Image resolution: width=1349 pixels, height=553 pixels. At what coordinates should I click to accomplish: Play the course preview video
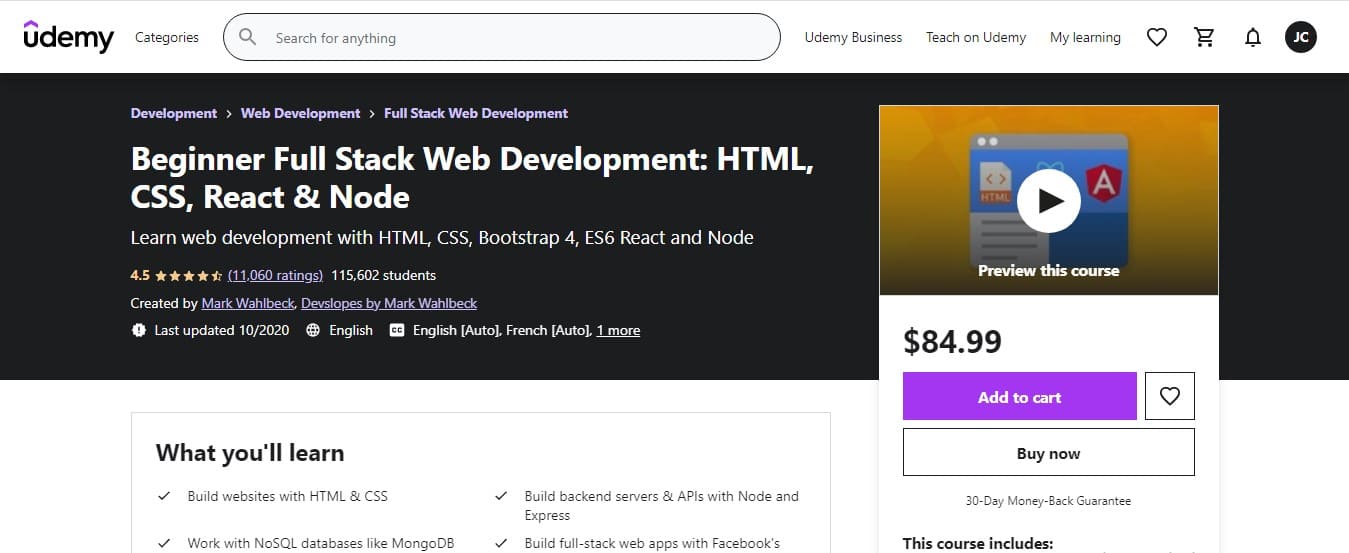tap(1049, 200)
